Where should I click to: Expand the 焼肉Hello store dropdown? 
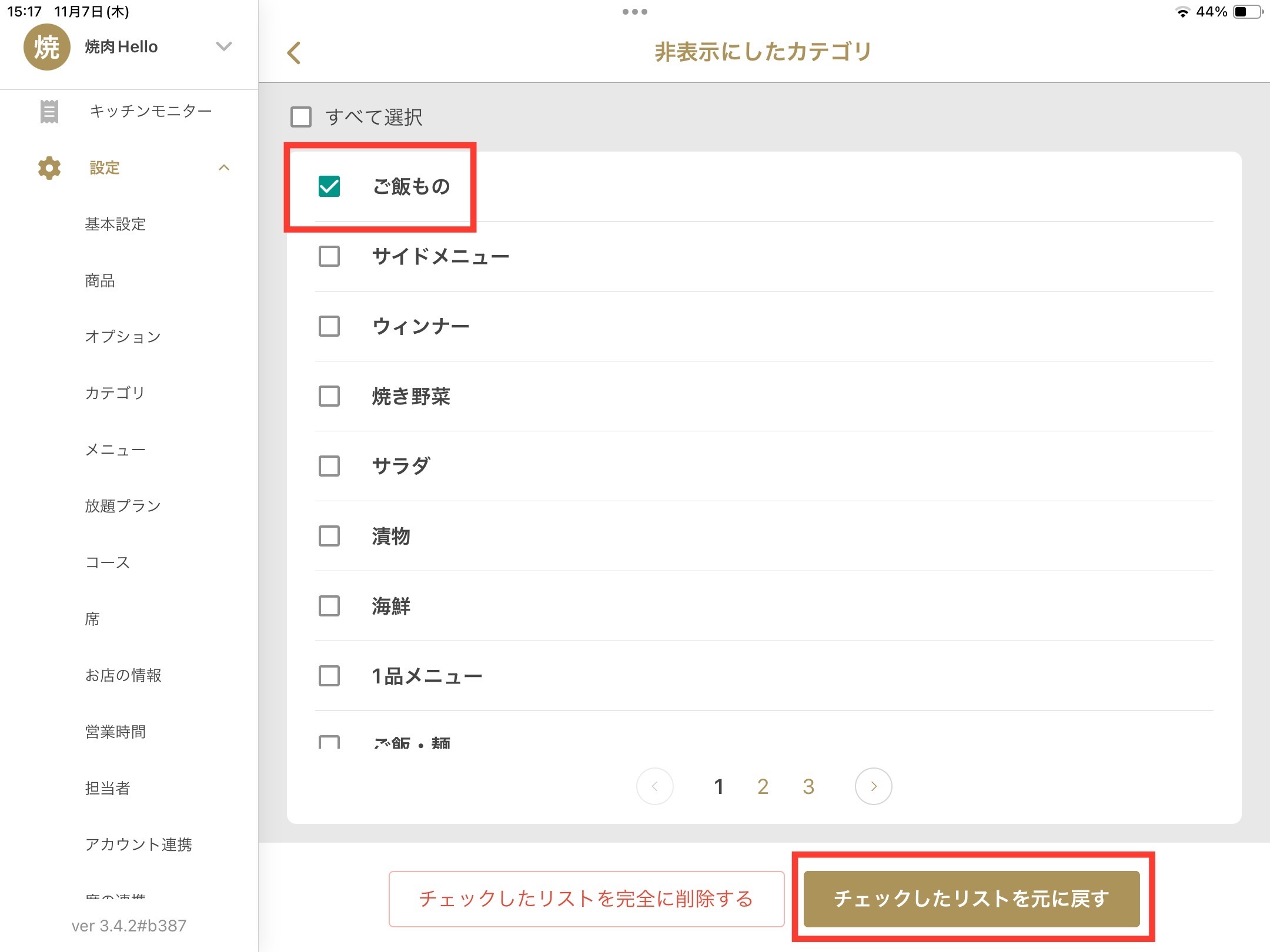[224, 46]
